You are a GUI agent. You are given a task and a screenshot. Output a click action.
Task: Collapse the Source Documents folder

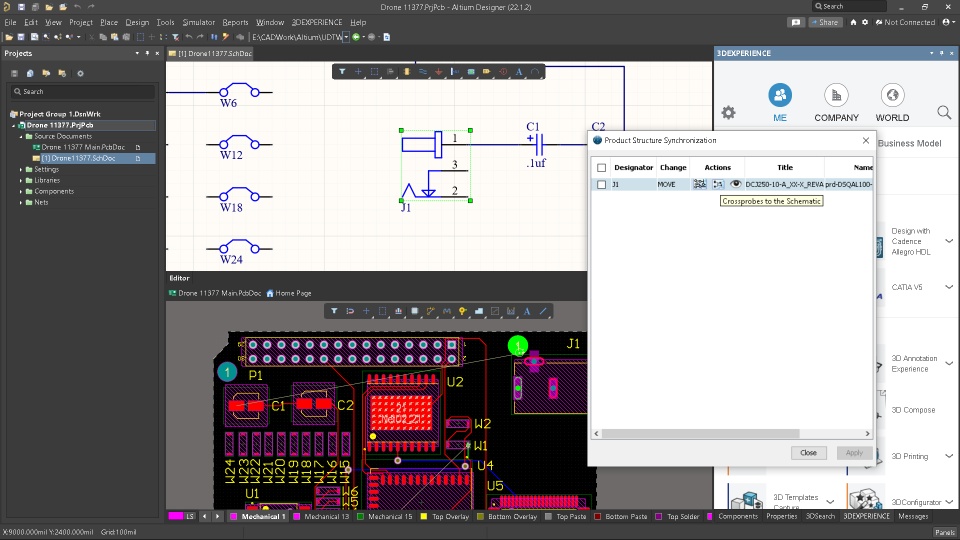click(x=21, y=137)
